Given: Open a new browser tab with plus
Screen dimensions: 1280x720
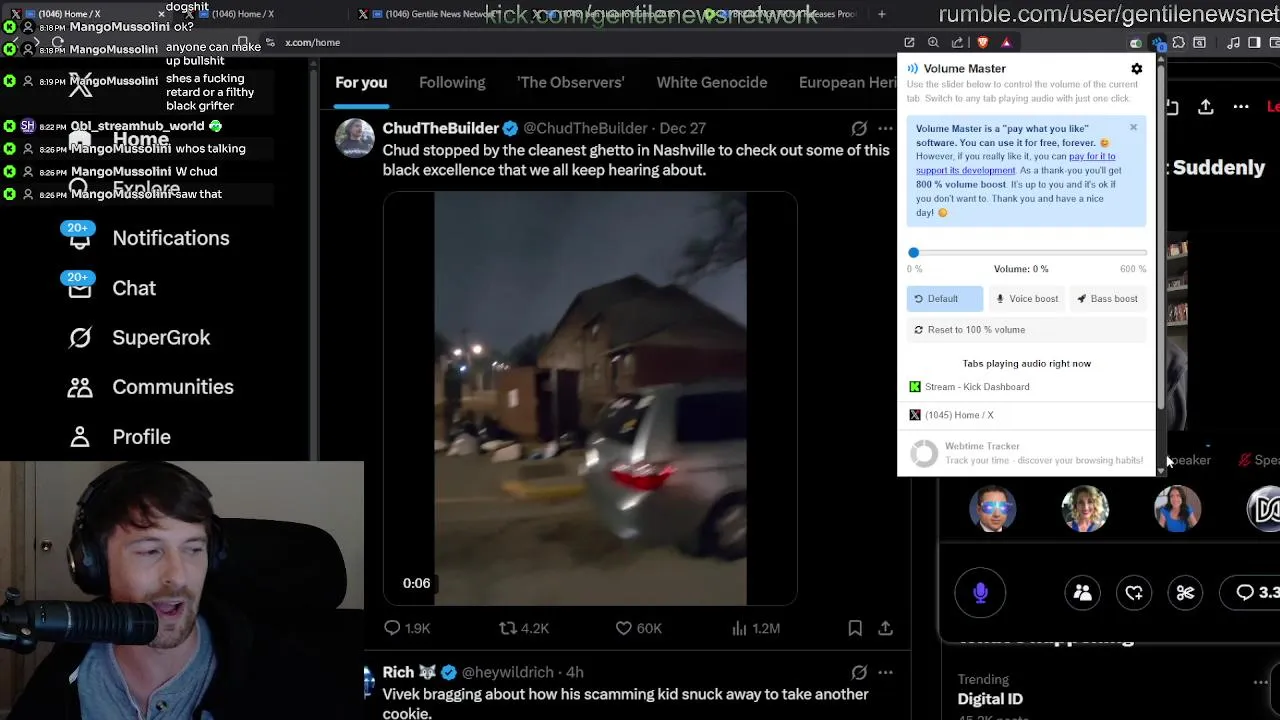Looking at the screenshot, I should coord(881,14).
